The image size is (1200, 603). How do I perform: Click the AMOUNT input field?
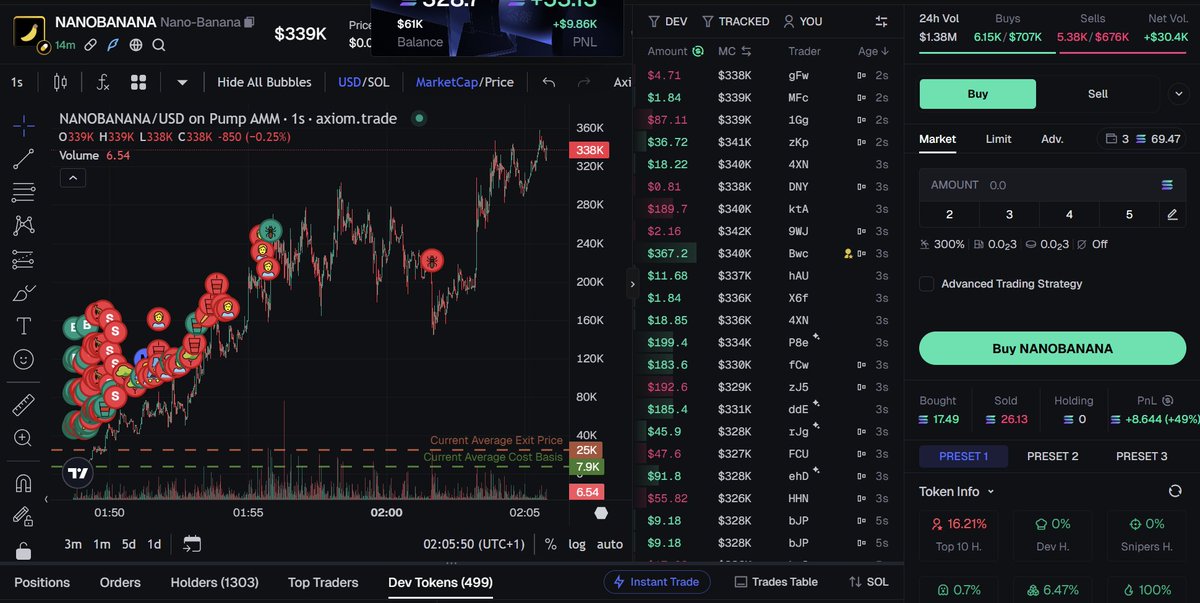[x=1052, y=185]
